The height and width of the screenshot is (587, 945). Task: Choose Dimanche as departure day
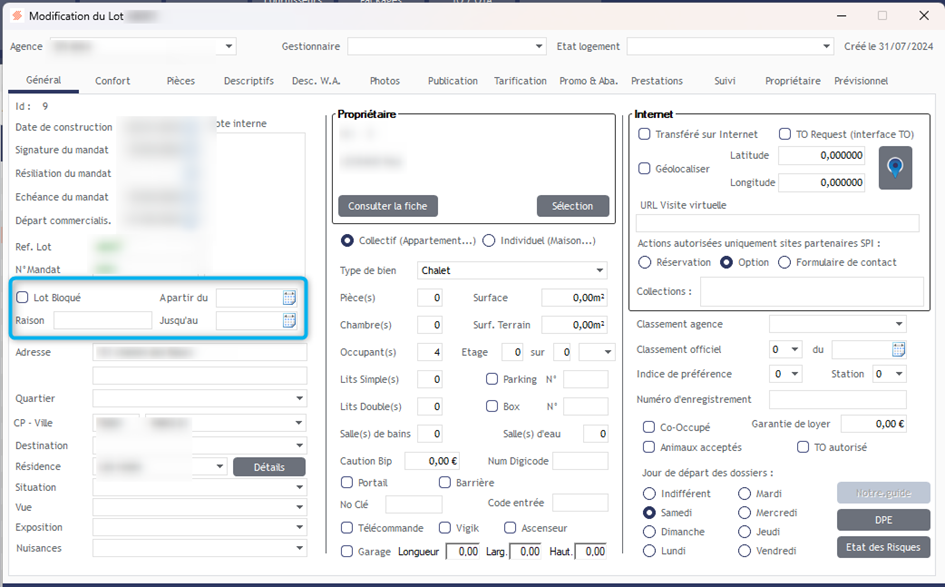(x=650, y=532)
